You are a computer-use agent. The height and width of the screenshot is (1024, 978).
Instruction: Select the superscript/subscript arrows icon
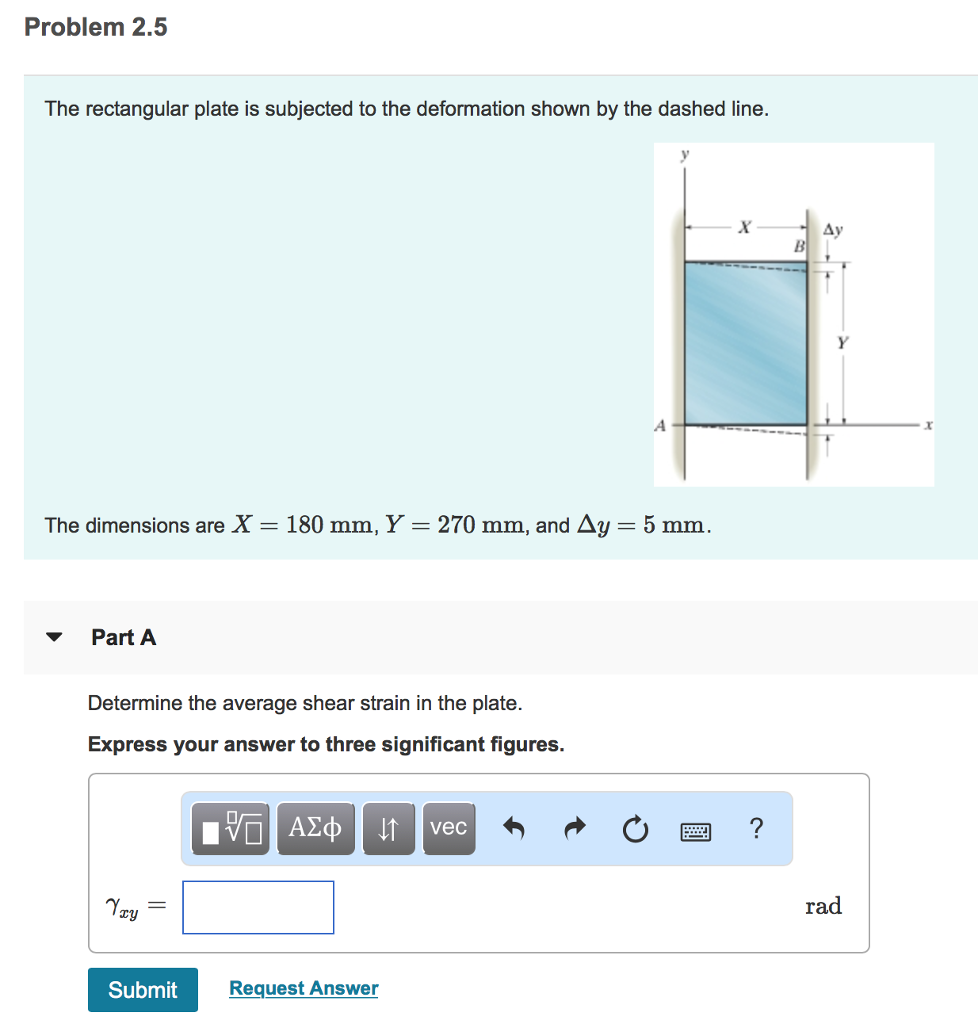tap(388, 828)
